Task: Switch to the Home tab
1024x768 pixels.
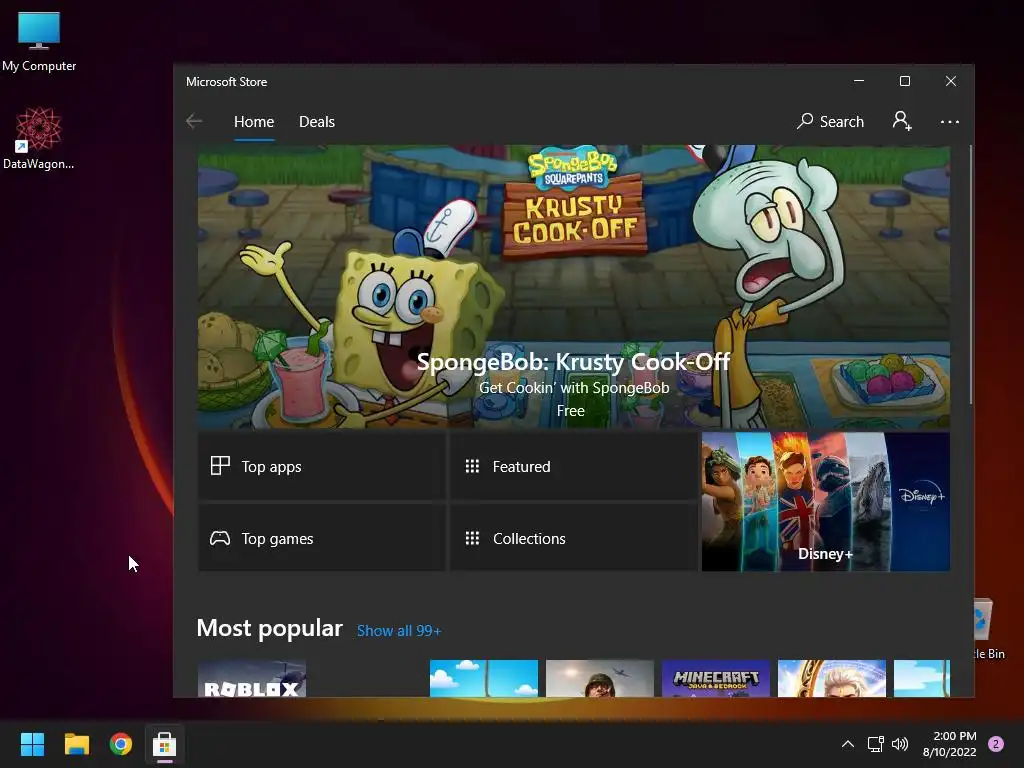Action: [x=254, y=121]
